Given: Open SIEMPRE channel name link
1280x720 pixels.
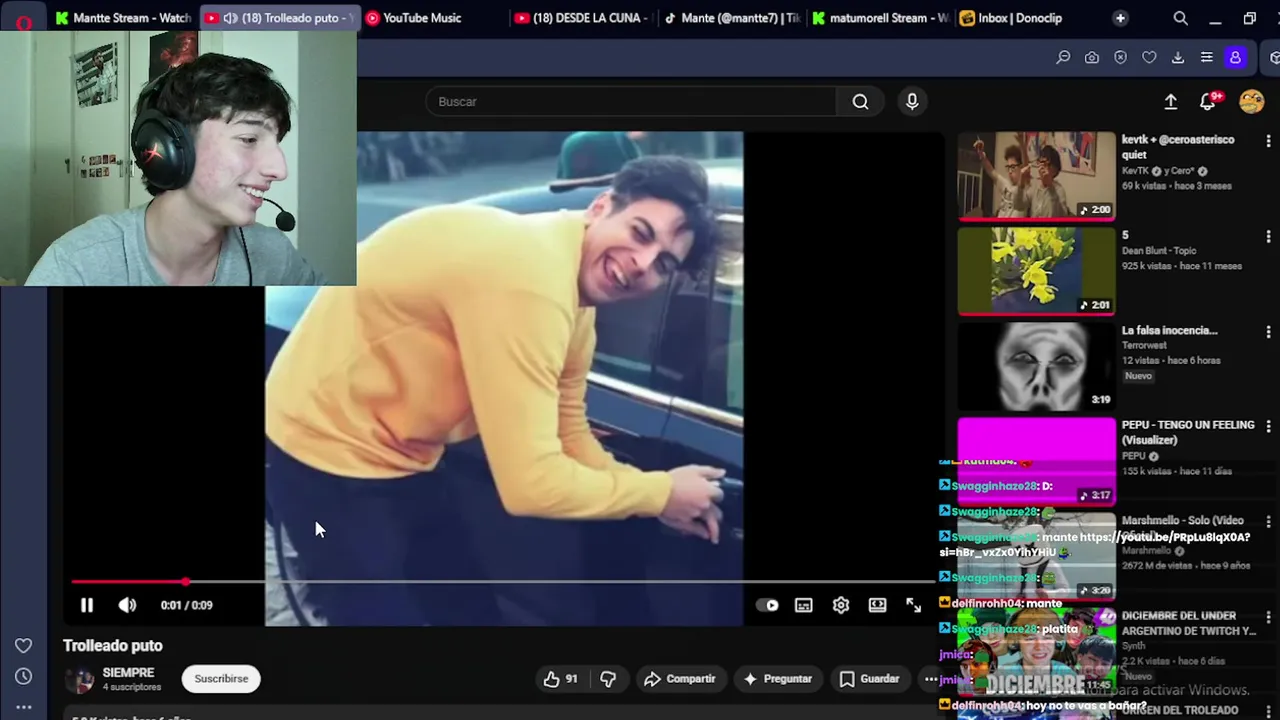Looking at the screenshot, I should click(x=128, y=673).
